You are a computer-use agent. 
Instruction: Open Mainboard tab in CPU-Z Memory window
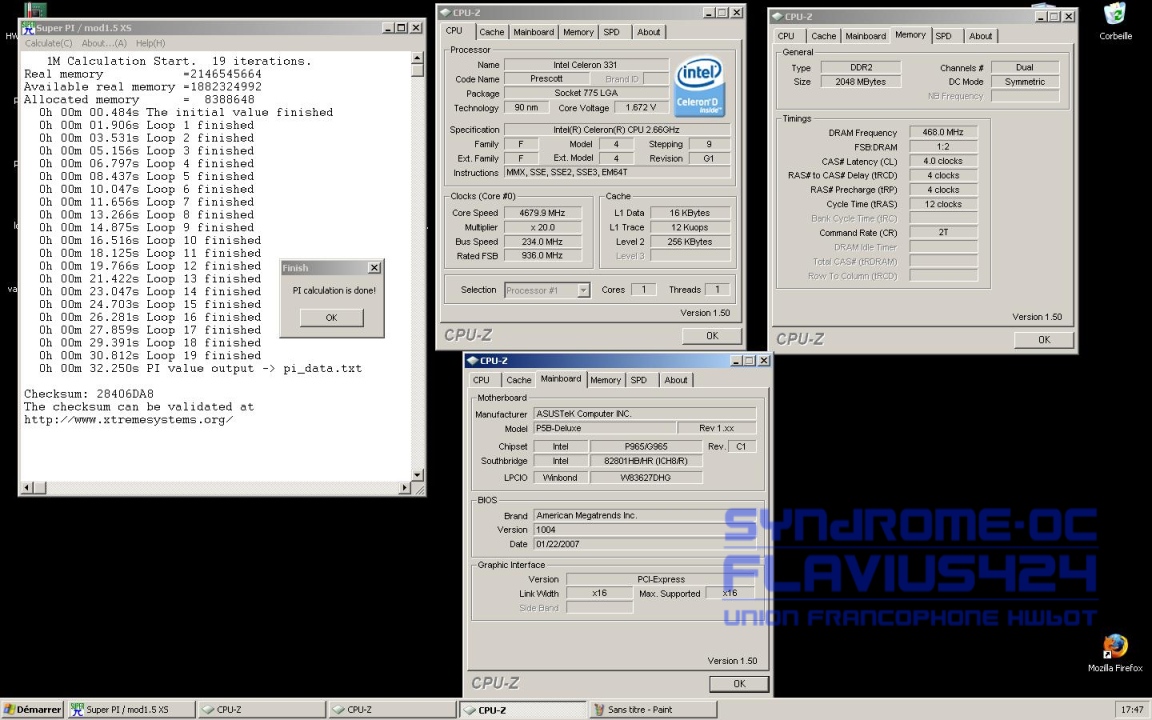point(865,36)
